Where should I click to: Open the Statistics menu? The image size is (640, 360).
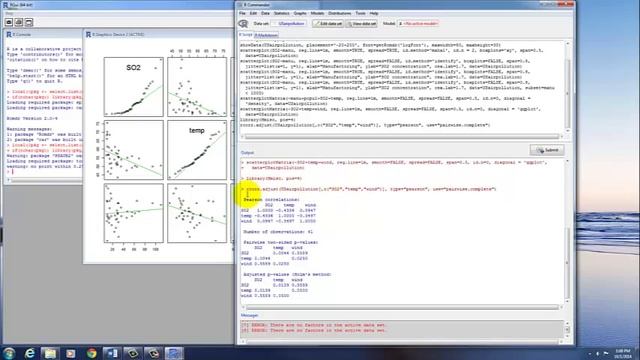pyautogui.click(x=282, y=13)
